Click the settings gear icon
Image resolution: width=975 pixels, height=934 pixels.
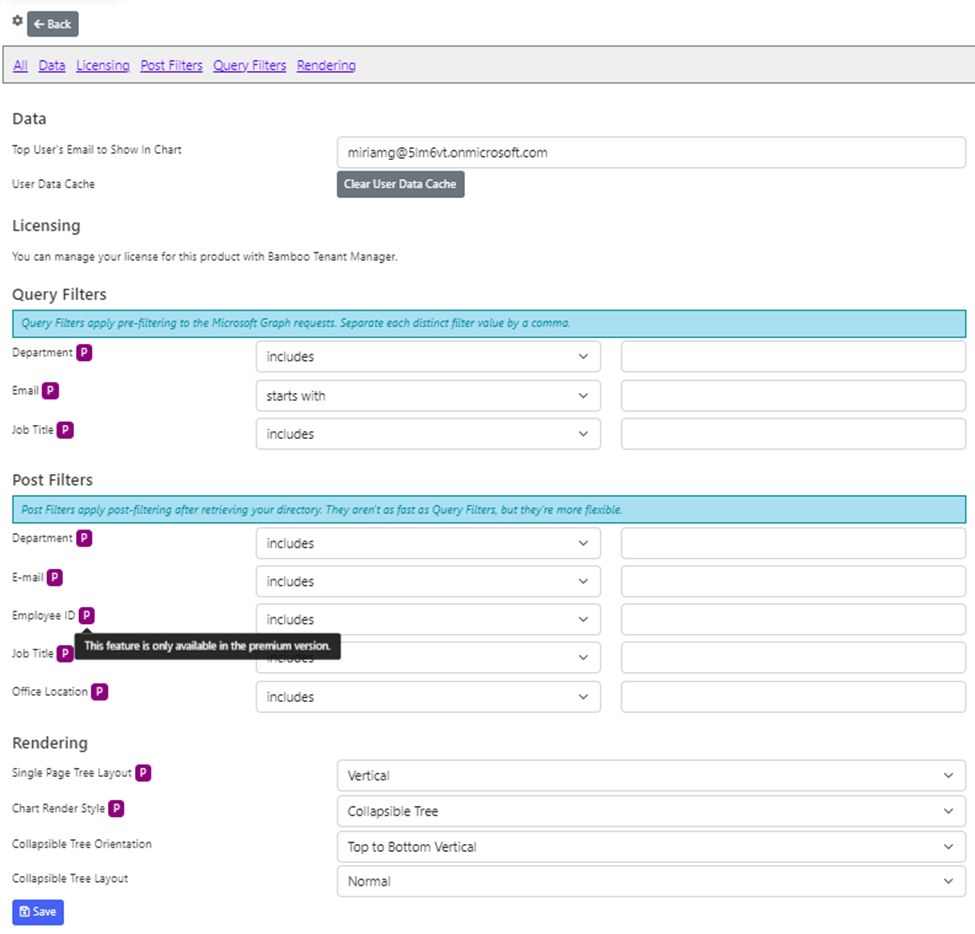tap(17, 21)
